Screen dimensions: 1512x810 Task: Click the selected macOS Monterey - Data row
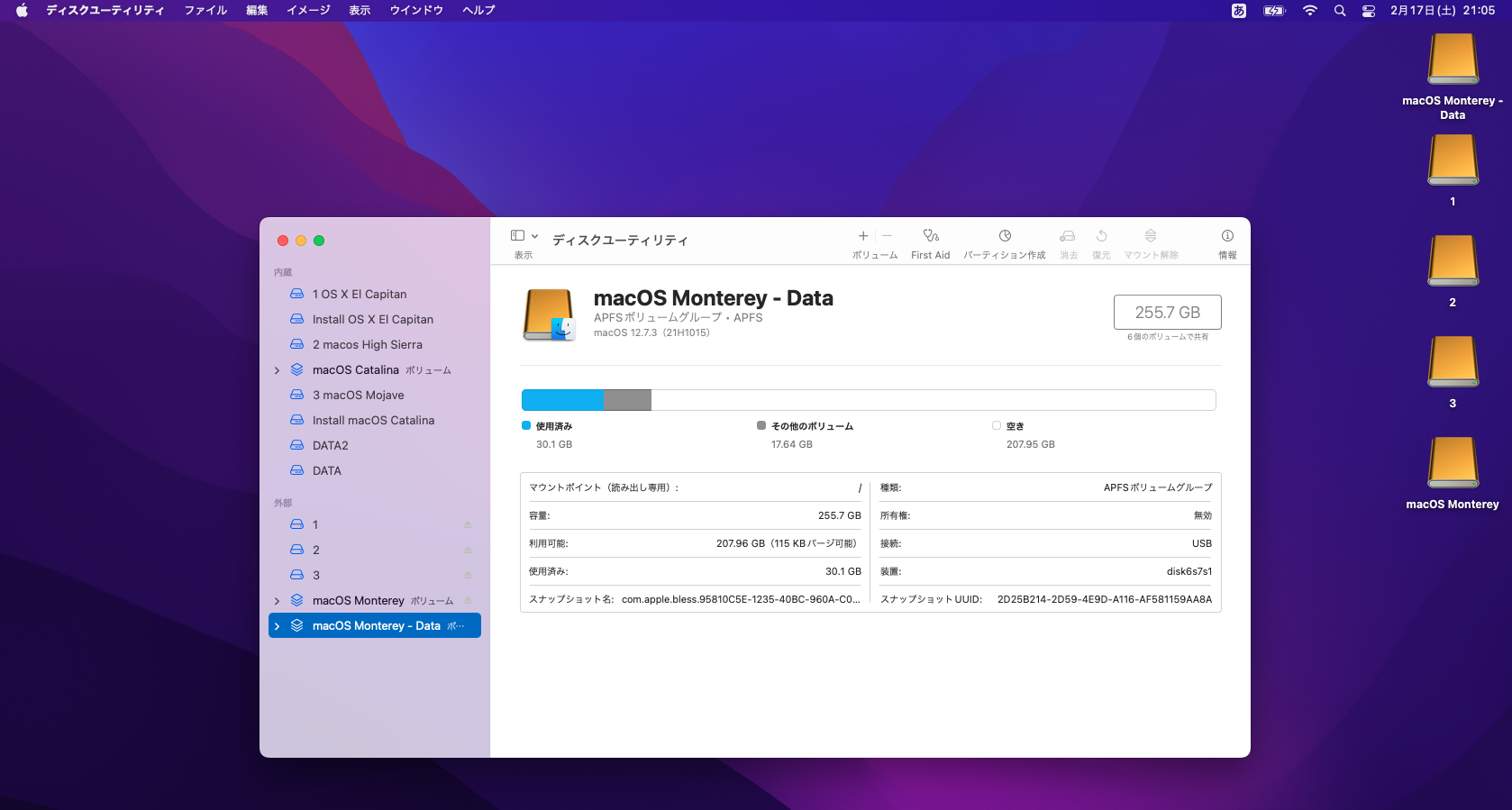[375, 625]
